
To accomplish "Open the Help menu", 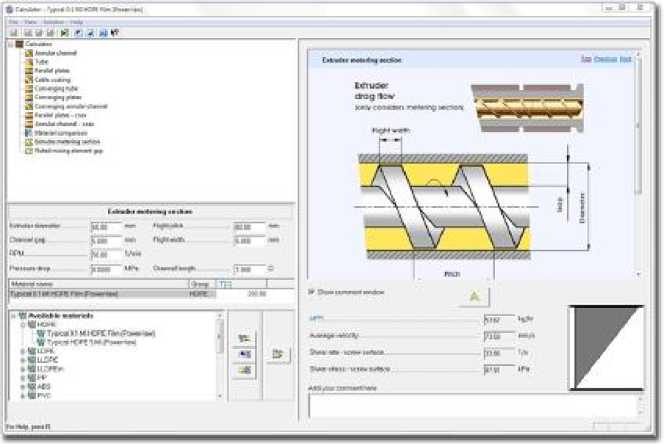I will [76, 22].
